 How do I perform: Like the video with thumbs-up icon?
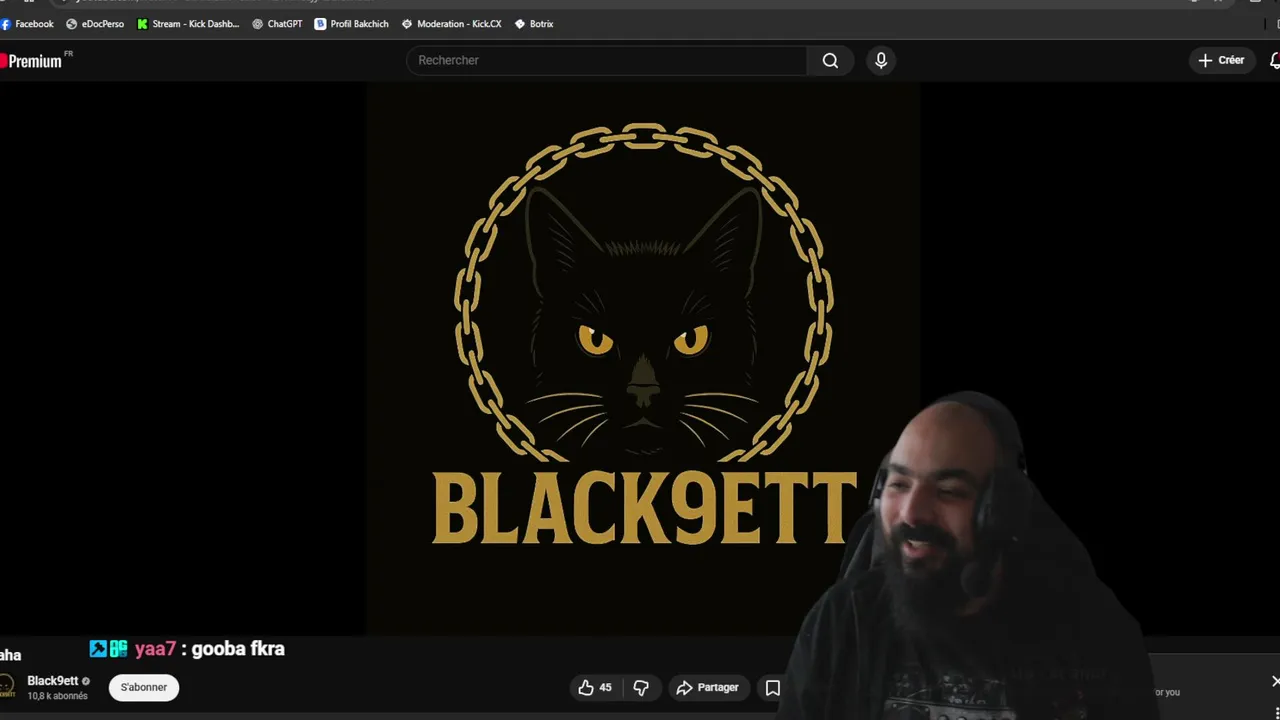click(x=595, y=687)
